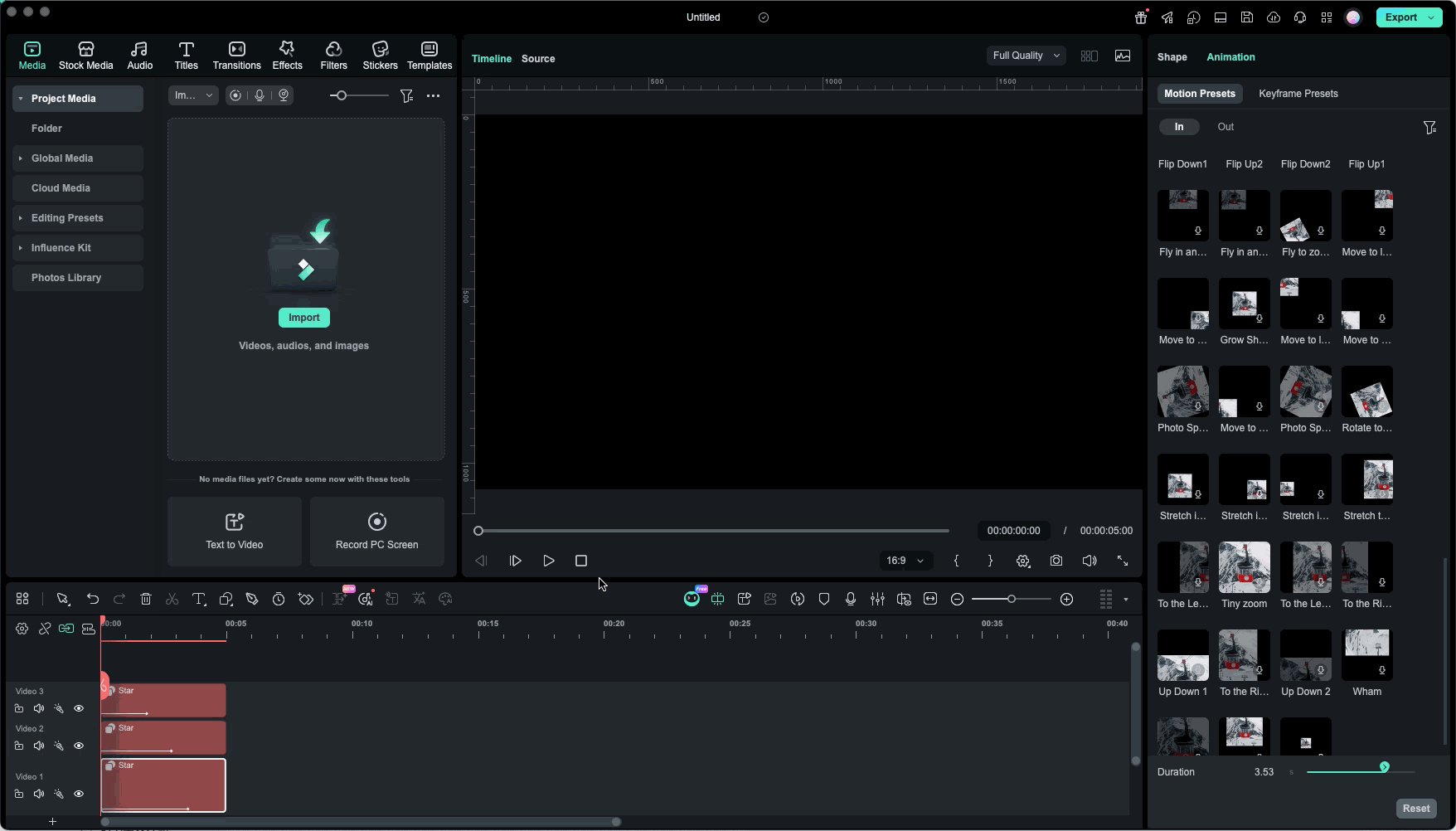
Task: Open the 16:9 aspect ratio dropdown
Action: click(x=905, y=561)
